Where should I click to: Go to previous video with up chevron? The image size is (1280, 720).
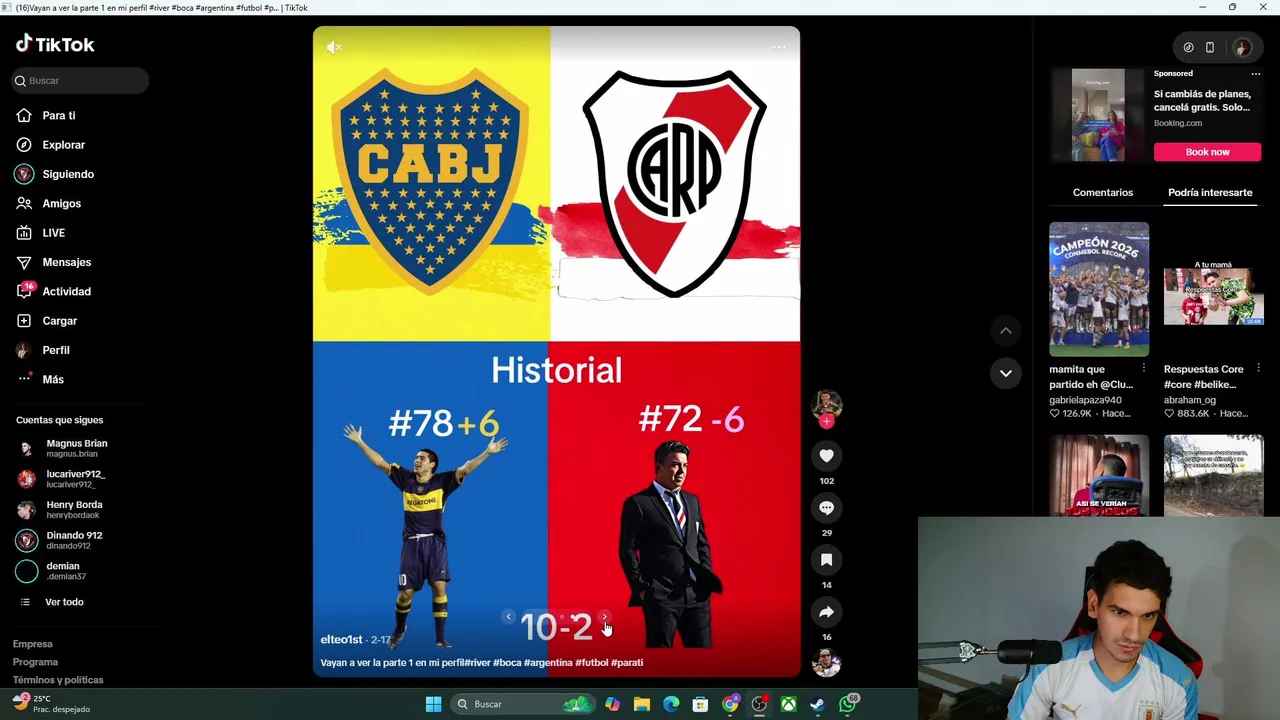(1006, 331)
